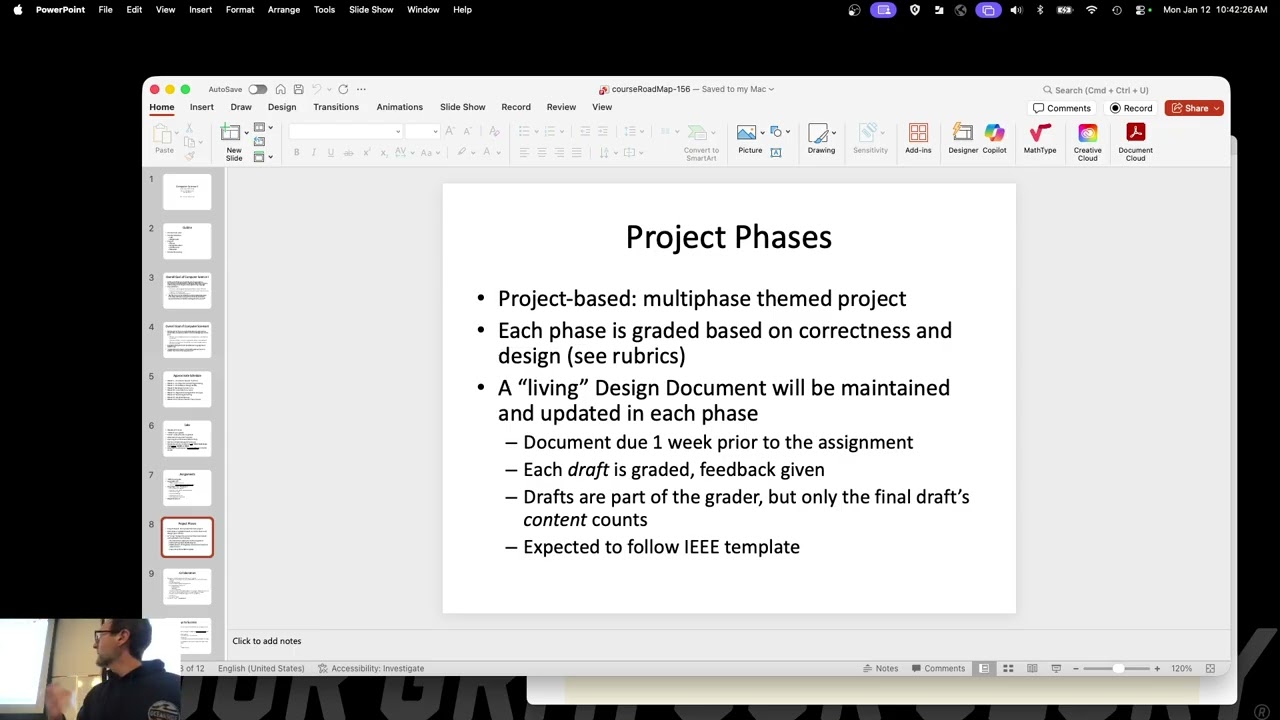The height and width of the screenshot is (720, 1280).
Task: Open the Arrange menu in menu bar
Action: pos(284,10)
